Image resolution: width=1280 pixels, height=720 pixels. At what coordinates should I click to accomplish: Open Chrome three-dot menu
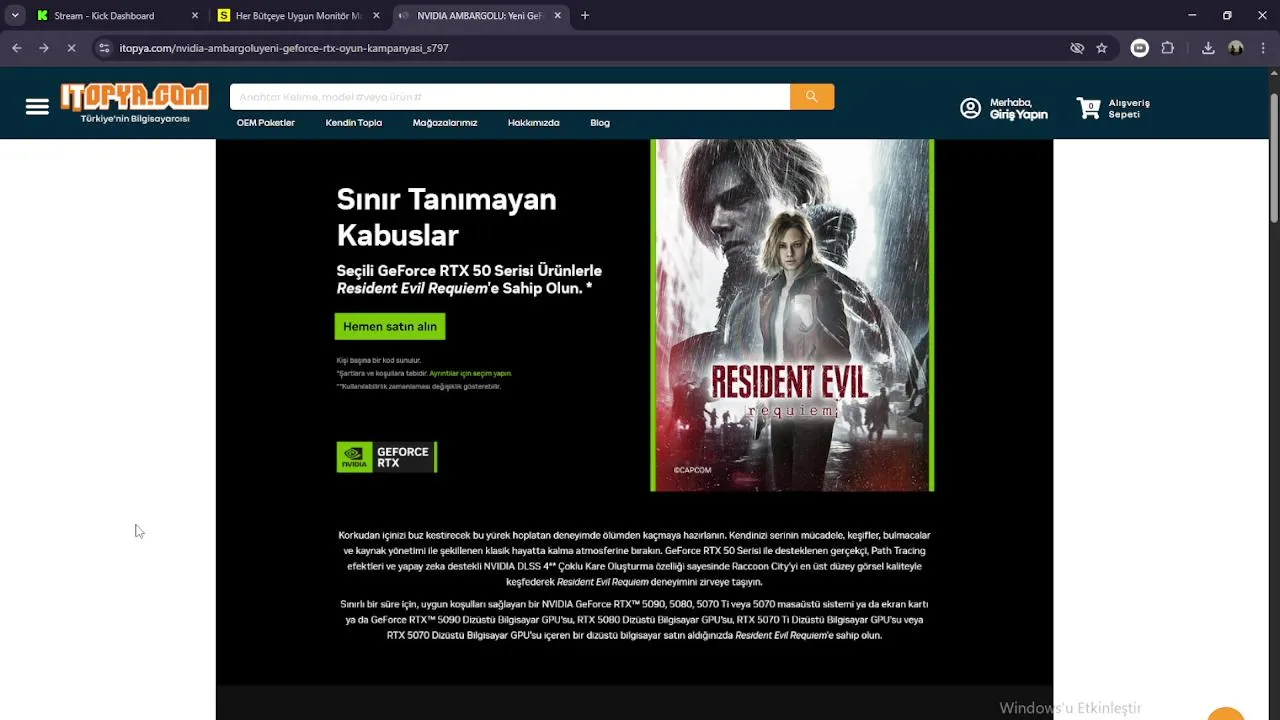pos(1262,48)
